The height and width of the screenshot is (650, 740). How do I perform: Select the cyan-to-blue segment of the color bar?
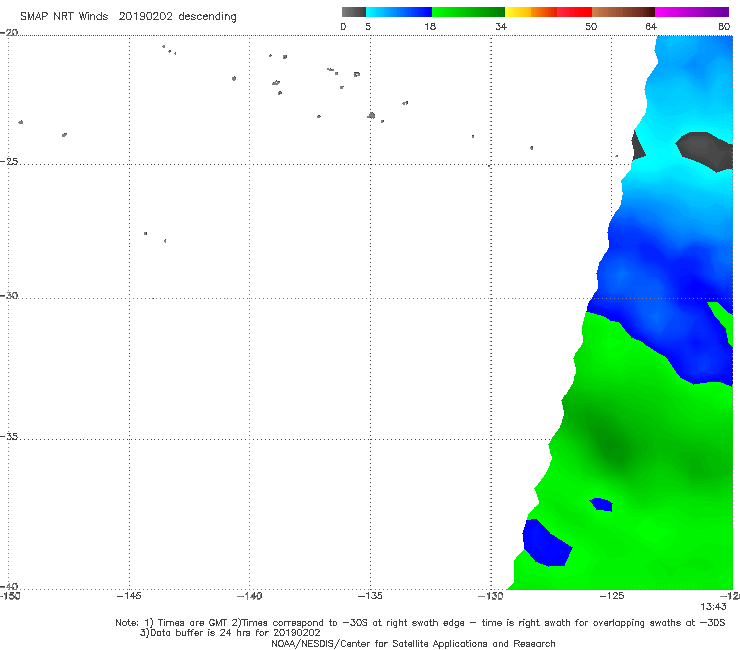[399, 12]
